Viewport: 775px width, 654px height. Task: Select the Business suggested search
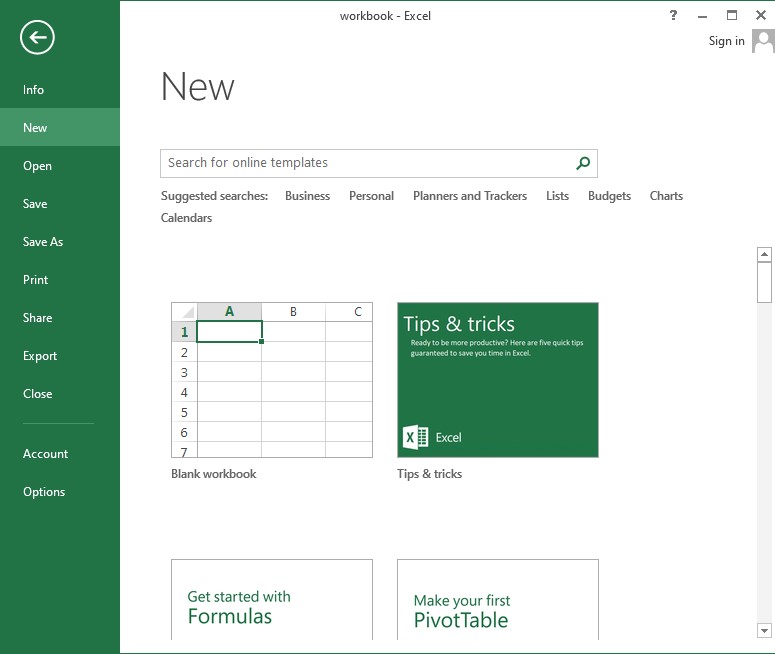tap(307, 196)
